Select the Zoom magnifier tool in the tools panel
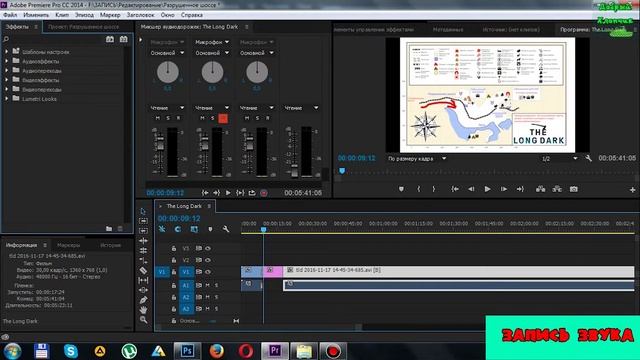 (143, 320)
